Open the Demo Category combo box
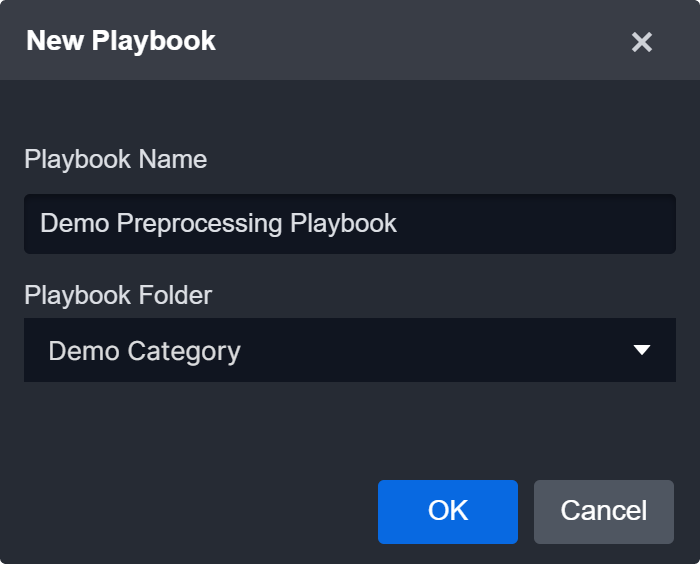Screen dimensions: 700x564 [349, 350]
